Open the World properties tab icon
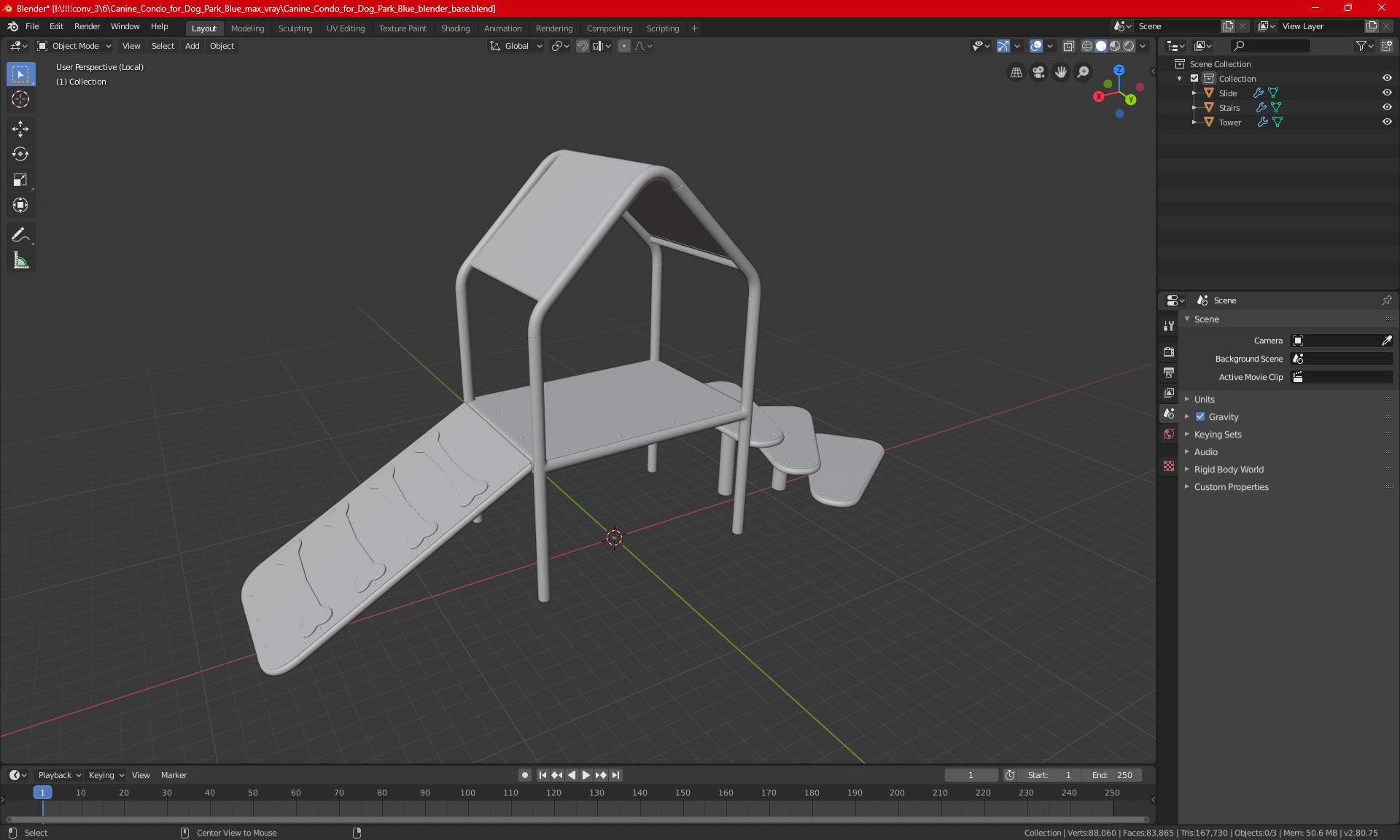 click(x=1169, y=434)
